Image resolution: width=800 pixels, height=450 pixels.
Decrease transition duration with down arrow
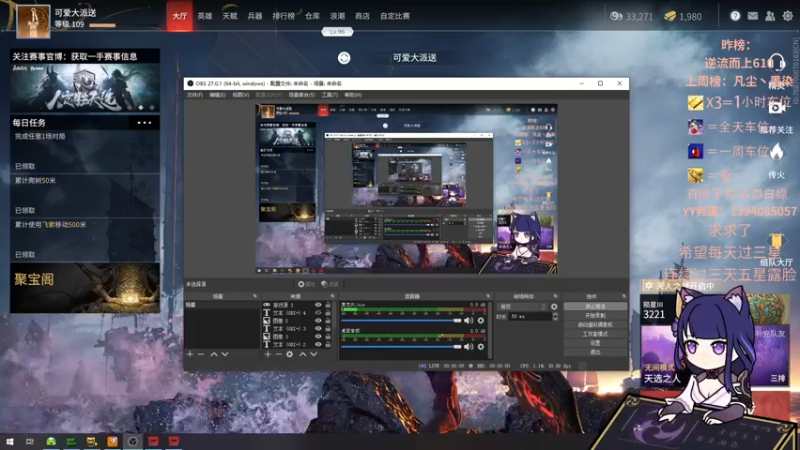click(555, 319)
